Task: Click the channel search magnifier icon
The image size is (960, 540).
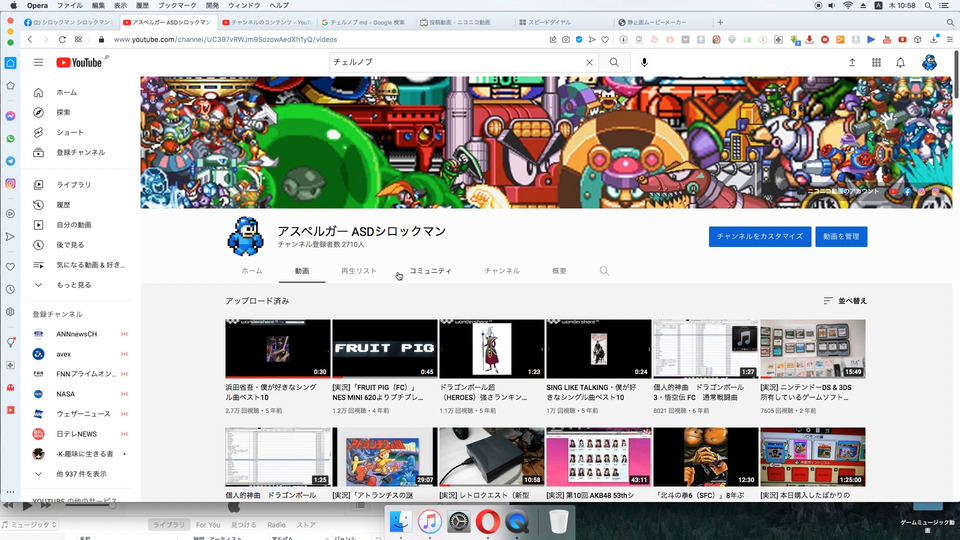Action: click(604, 271)
